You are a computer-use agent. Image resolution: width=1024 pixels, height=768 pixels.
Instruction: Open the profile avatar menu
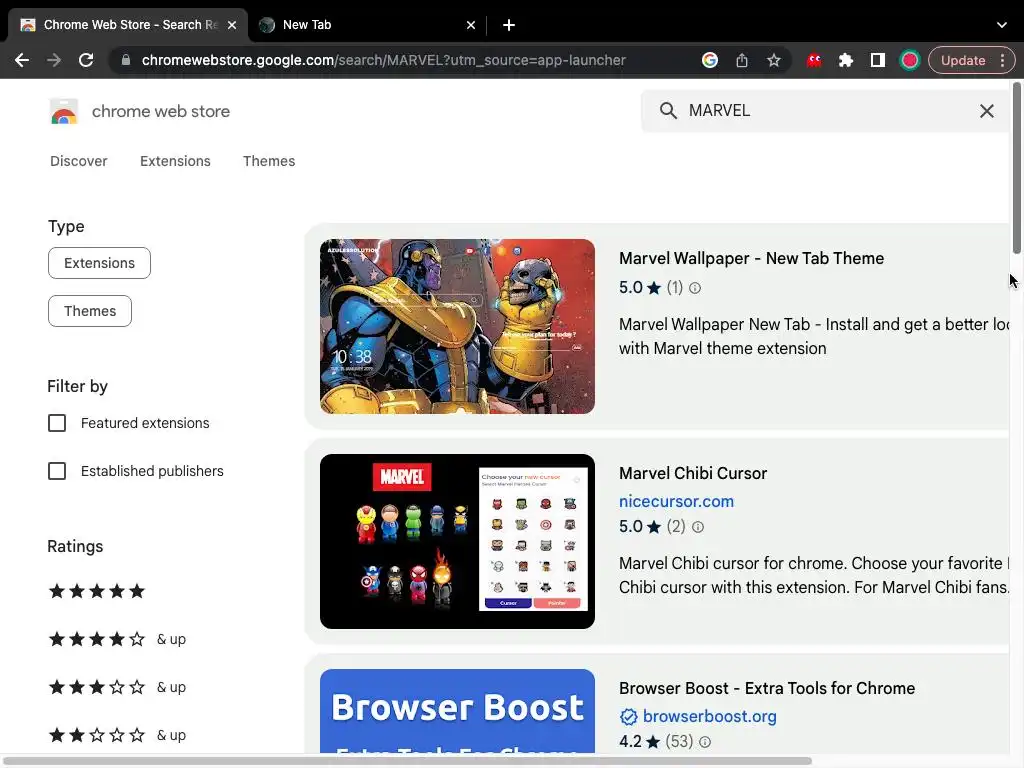(x=910, y=60)
